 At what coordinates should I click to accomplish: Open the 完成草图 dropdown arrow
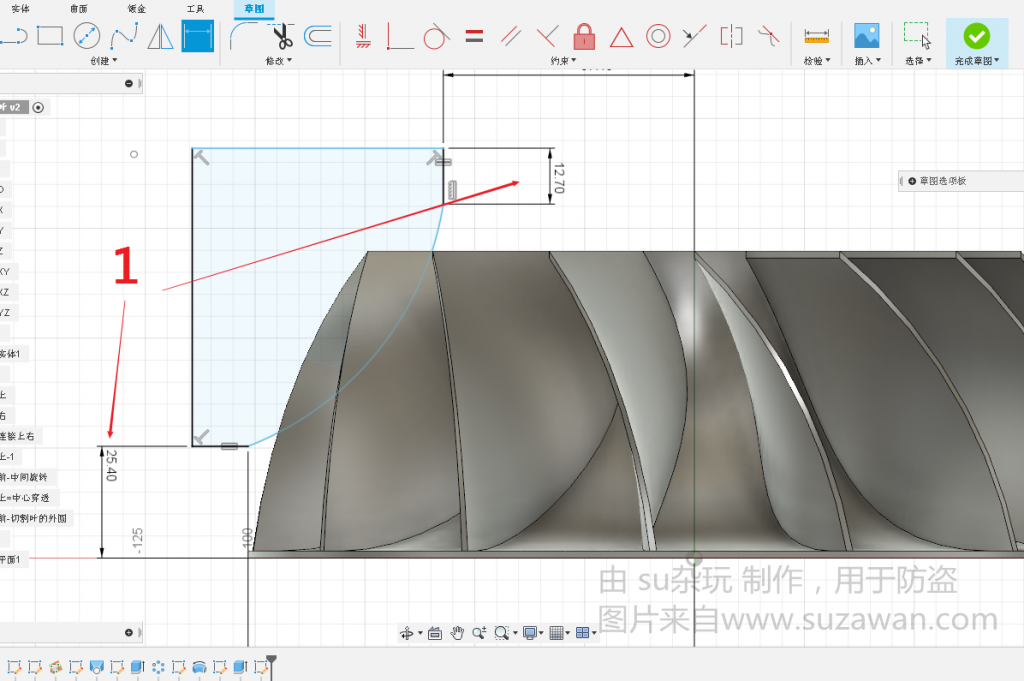pos(997,61)
